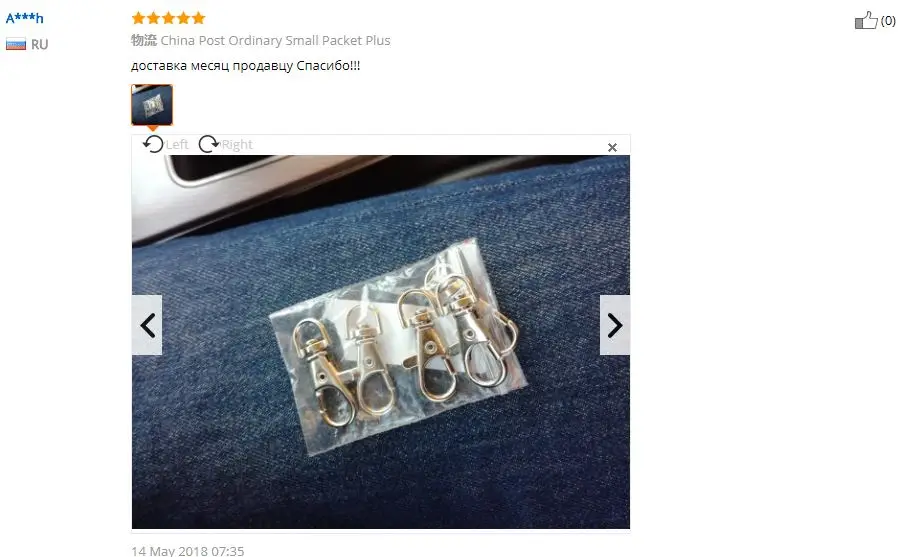The image size is (917, 557).
Task: Click the Russian flag icon
Action: [16, 44]
